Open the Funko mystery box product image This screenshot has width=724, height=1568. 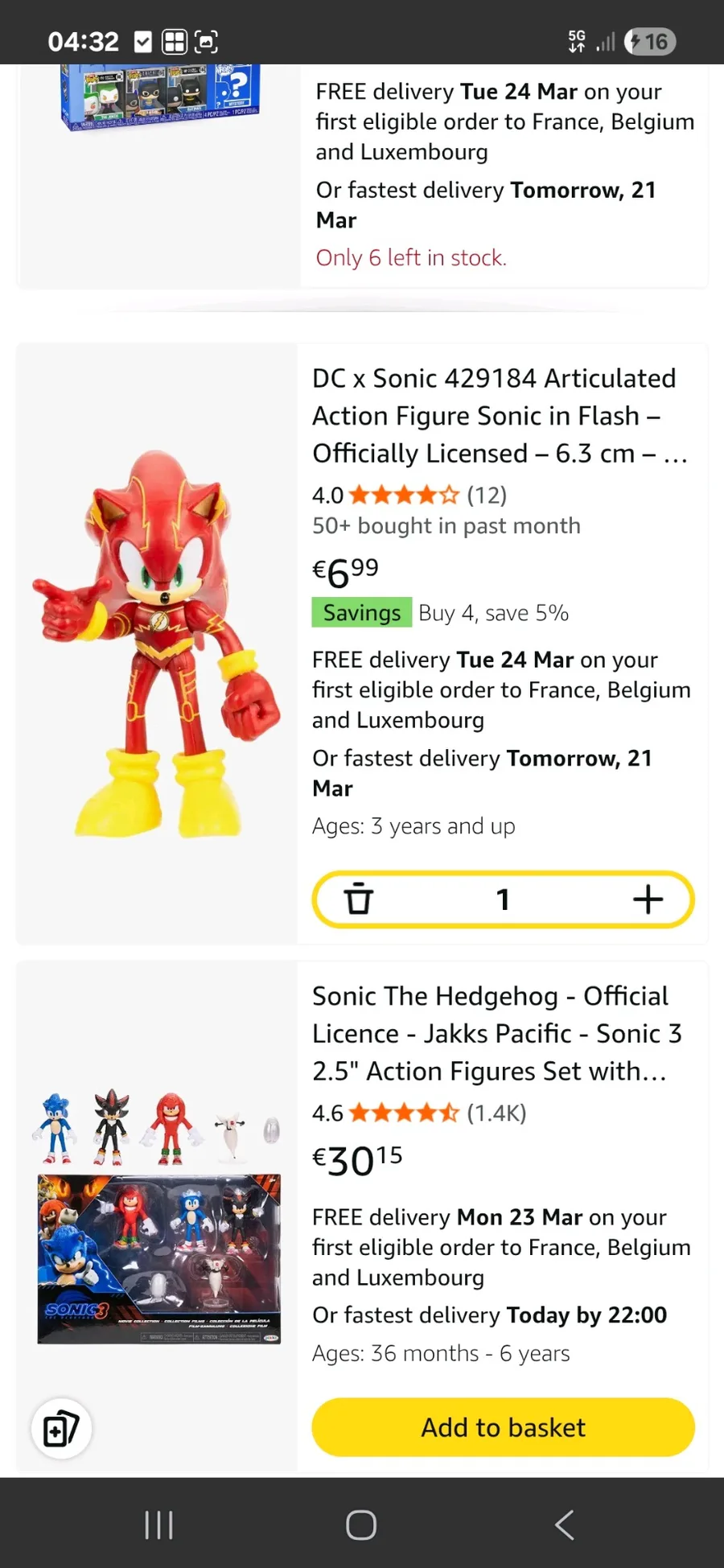click(x=159, y=97)
